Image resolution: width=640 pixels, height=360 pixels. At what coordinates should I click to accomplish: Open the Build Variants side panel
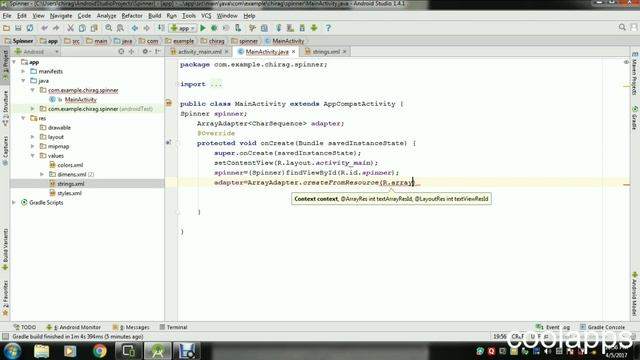[x=5, y=249]
